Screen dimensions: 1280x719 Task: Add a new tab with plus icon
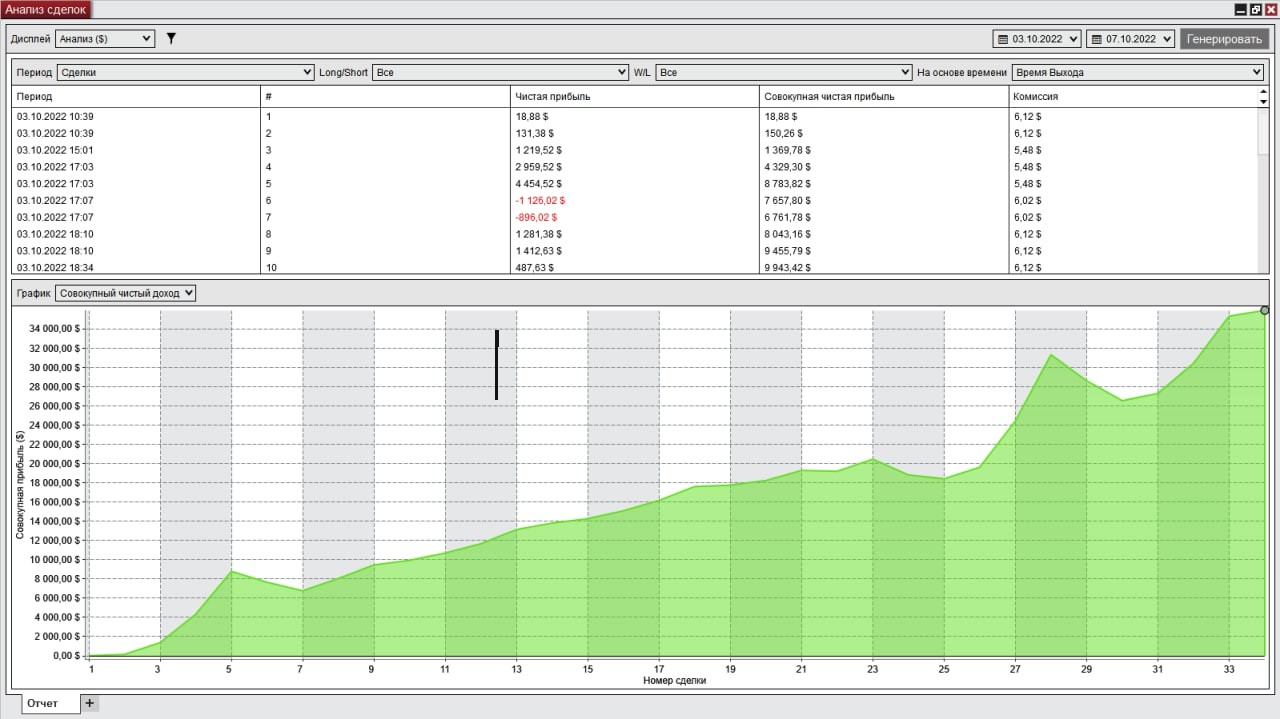(x=89, y=703)
